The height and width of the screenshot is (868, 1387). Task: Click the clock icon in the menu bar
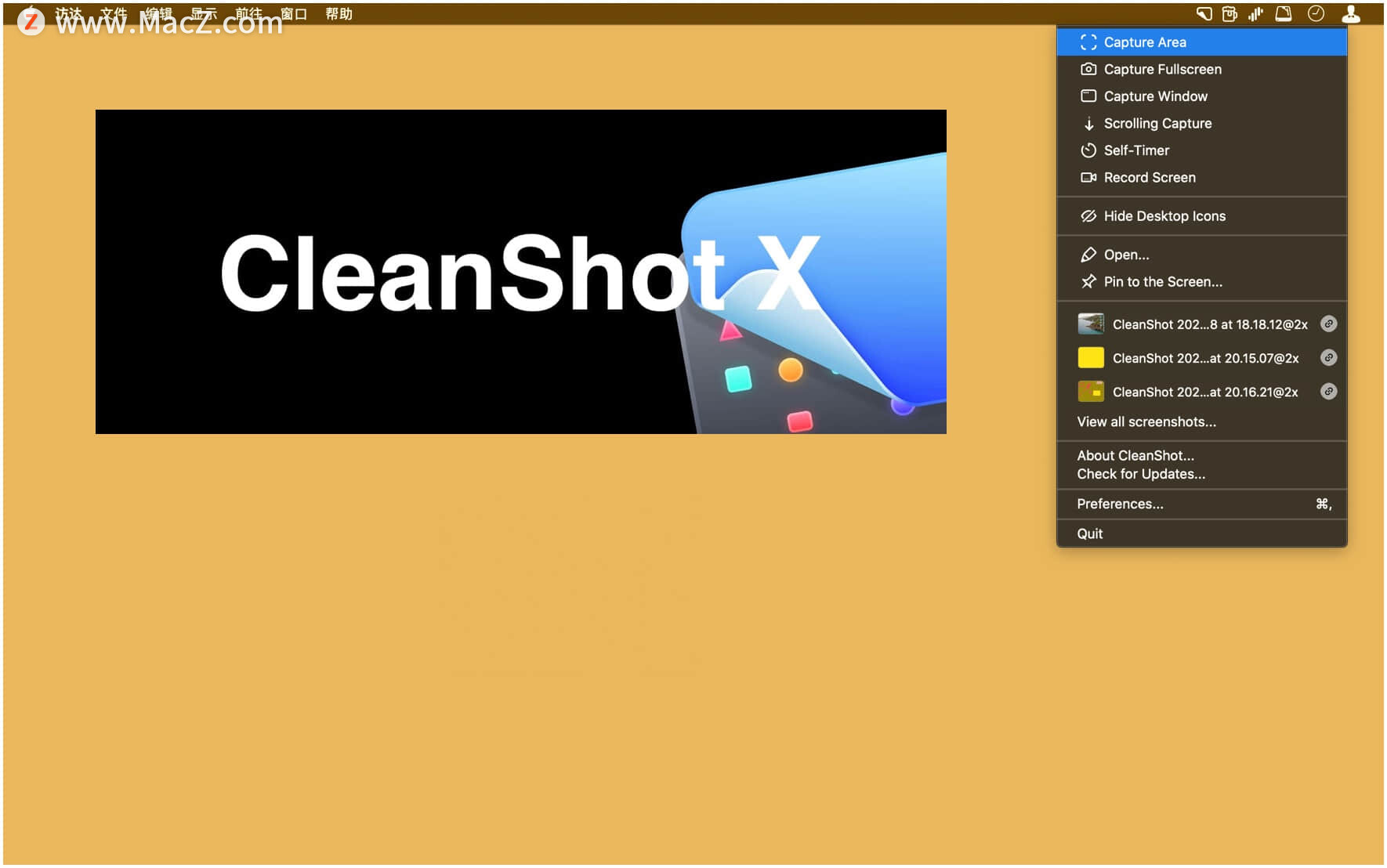1316,13
